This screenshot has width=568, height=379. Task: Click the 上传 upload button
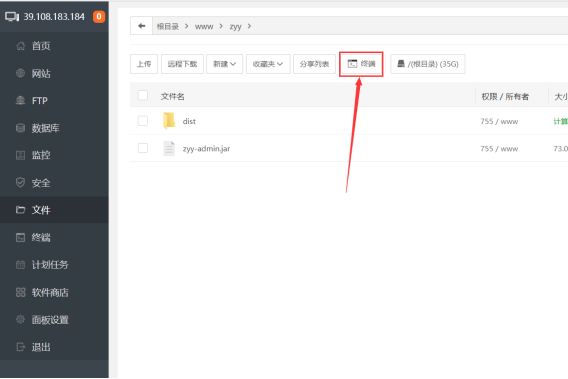point(144,64)
